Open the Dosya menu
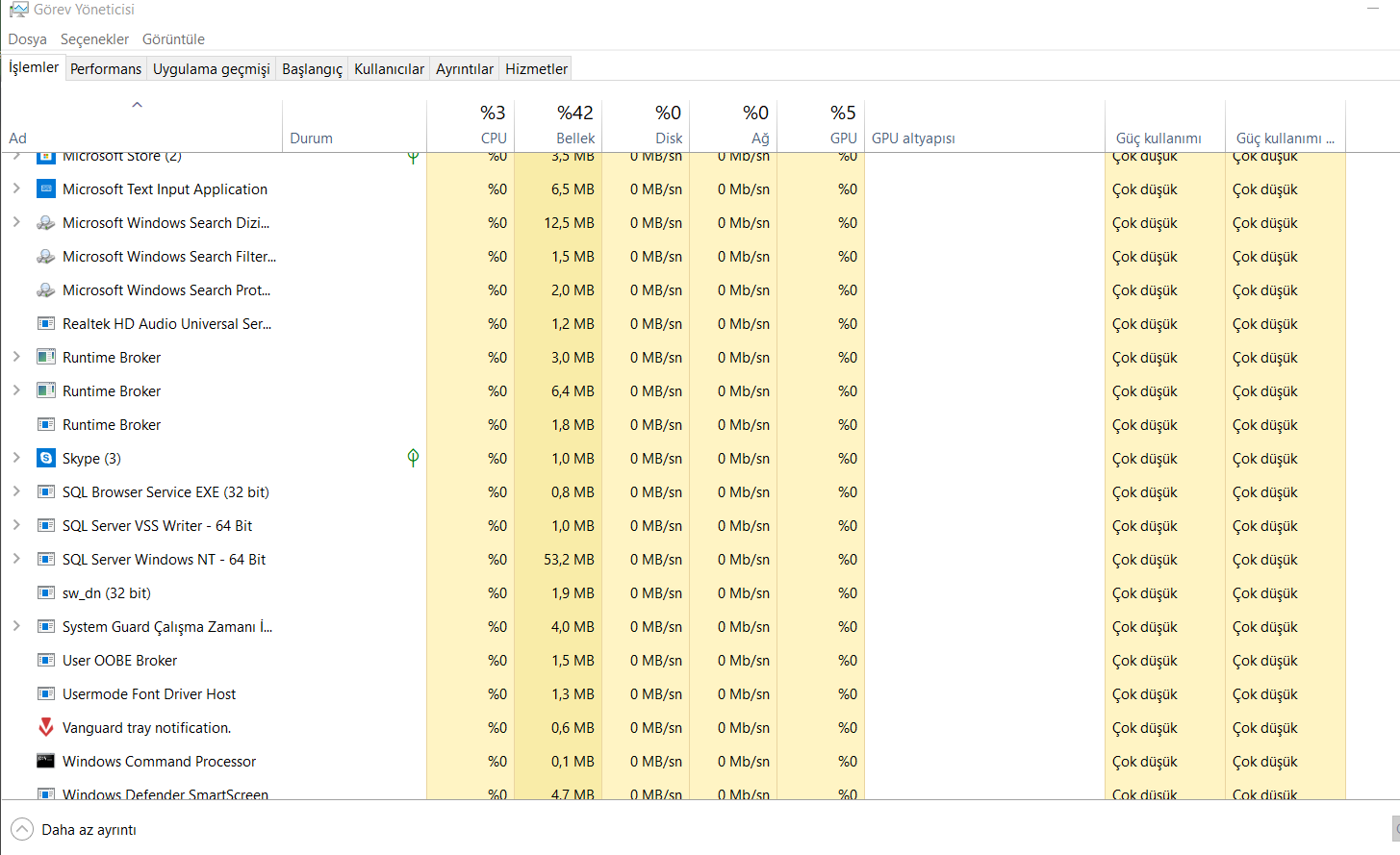 (28, 39)
